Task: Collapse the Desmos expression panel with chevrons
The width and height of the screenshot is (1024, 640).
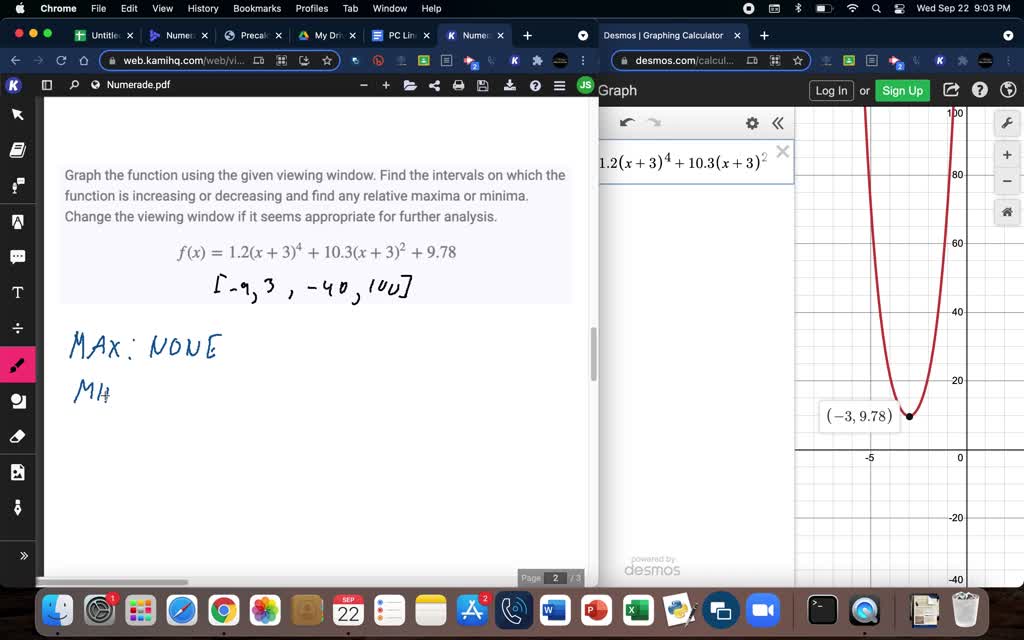Action: [778, 123]
